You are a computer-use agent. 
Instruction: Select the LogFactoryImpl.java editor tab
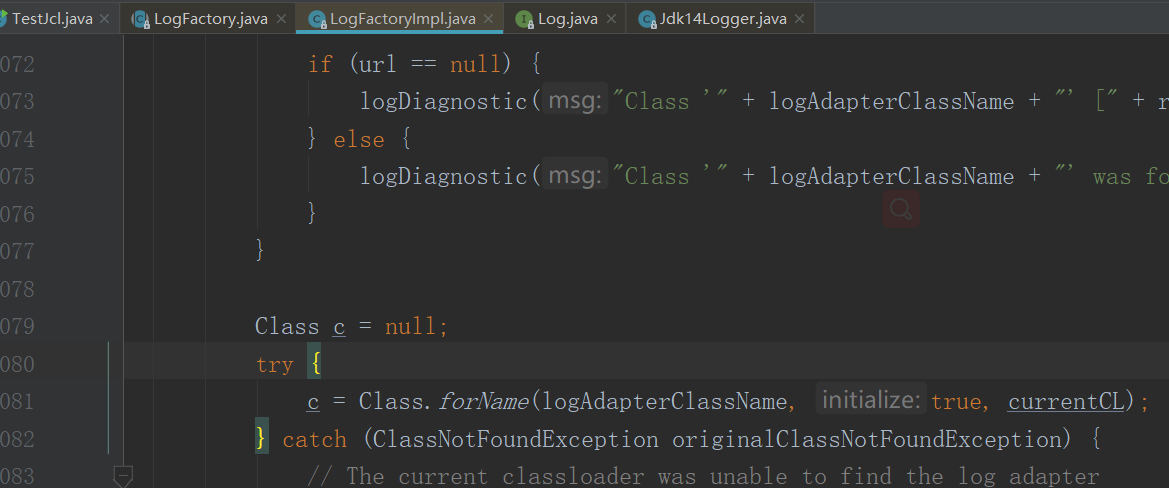[x=402, y=19]
